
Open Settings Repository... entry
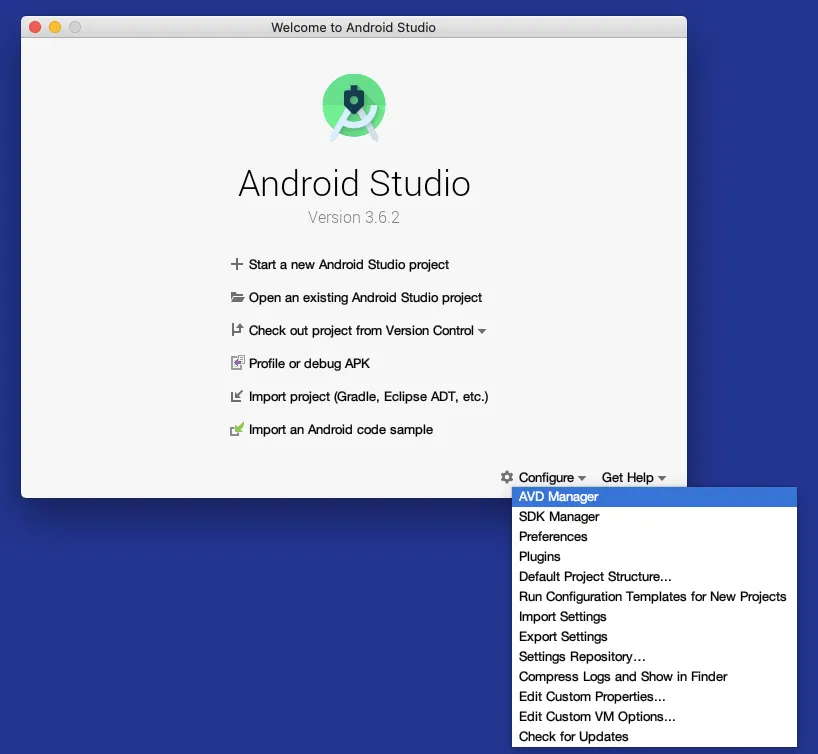point(654,656)
